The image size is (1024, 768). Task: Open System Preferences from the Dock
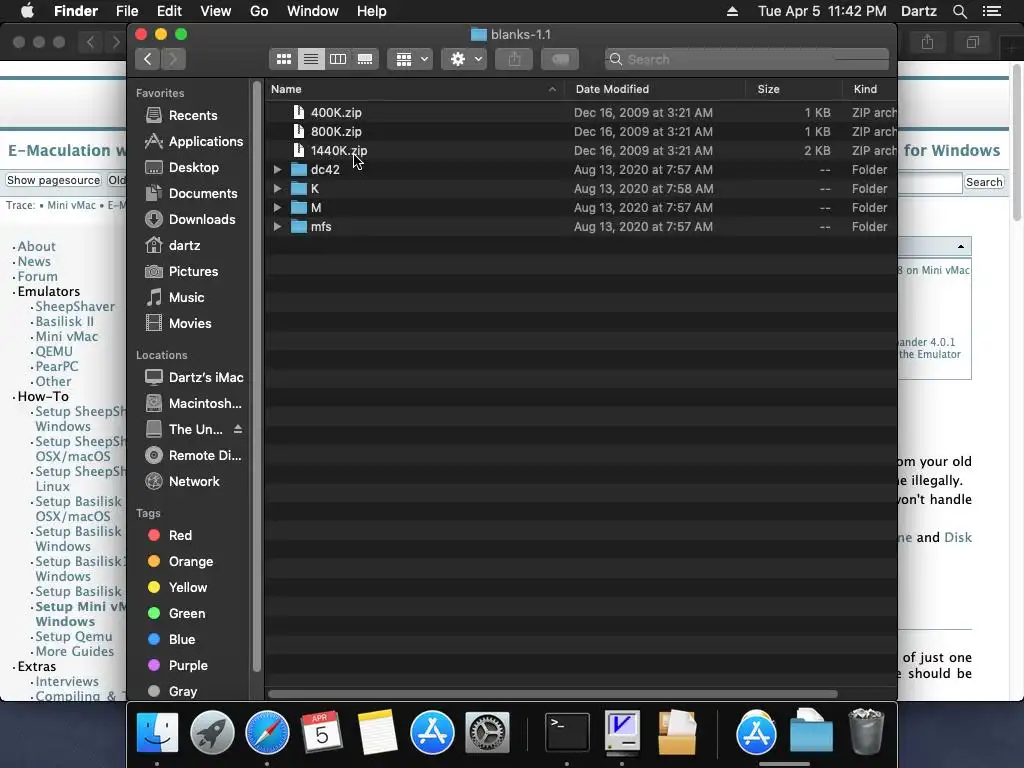click(487, 732)
